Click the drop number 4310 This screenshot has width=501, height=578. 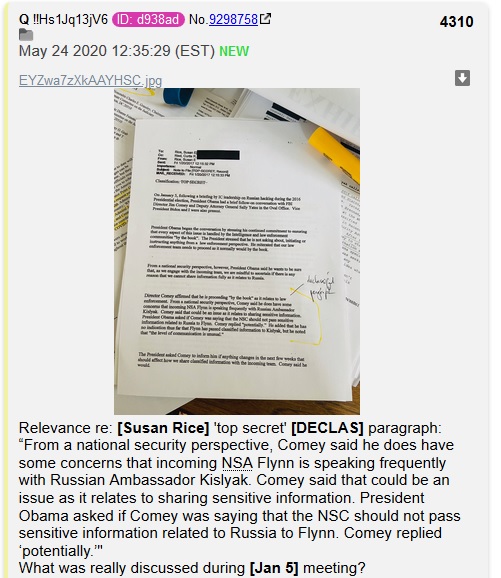456,22
